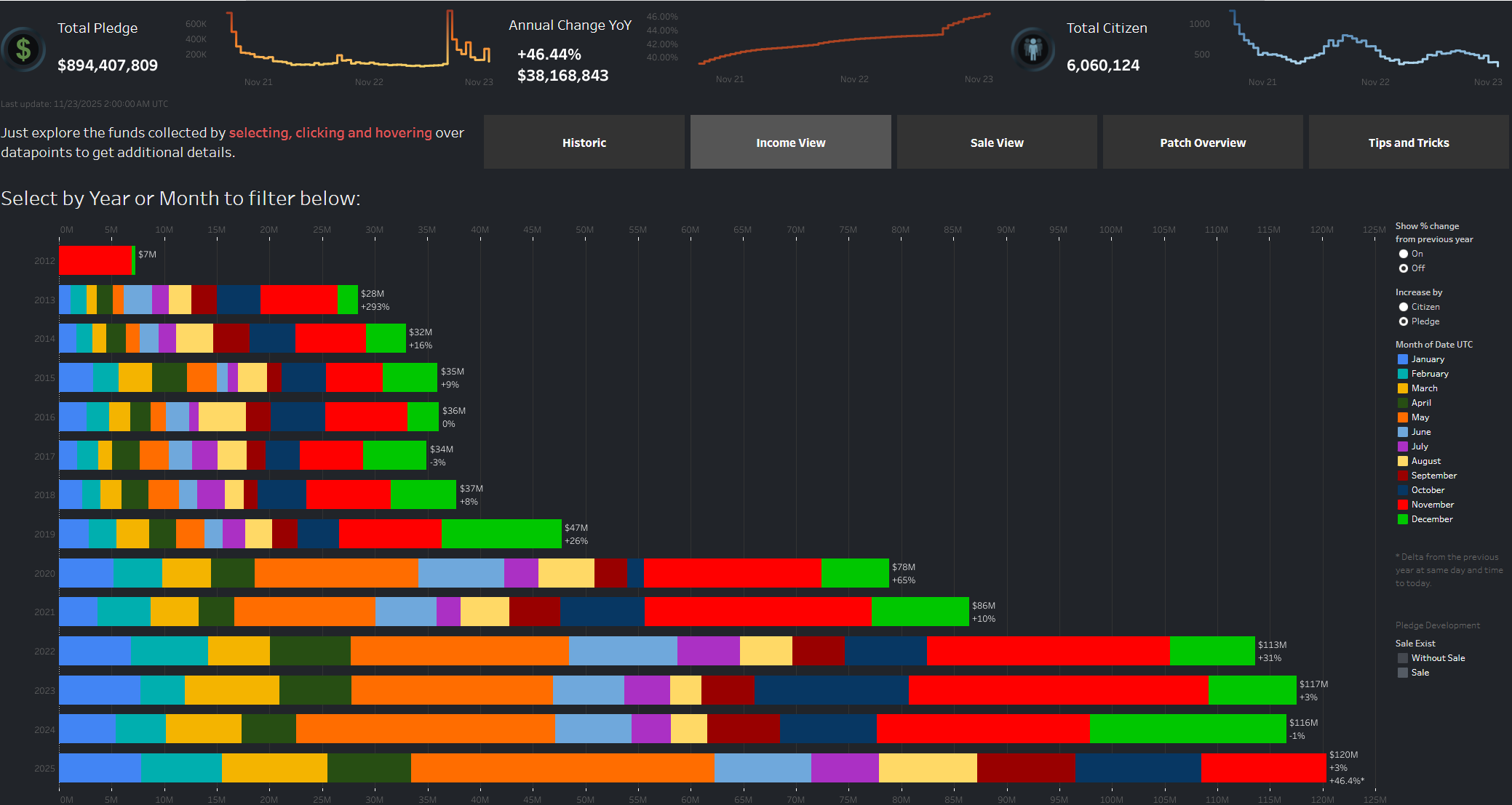The width and height of the screenshot is (1512, 805).
Task: Select the November red legend swatch
Action: [1402, 505]
